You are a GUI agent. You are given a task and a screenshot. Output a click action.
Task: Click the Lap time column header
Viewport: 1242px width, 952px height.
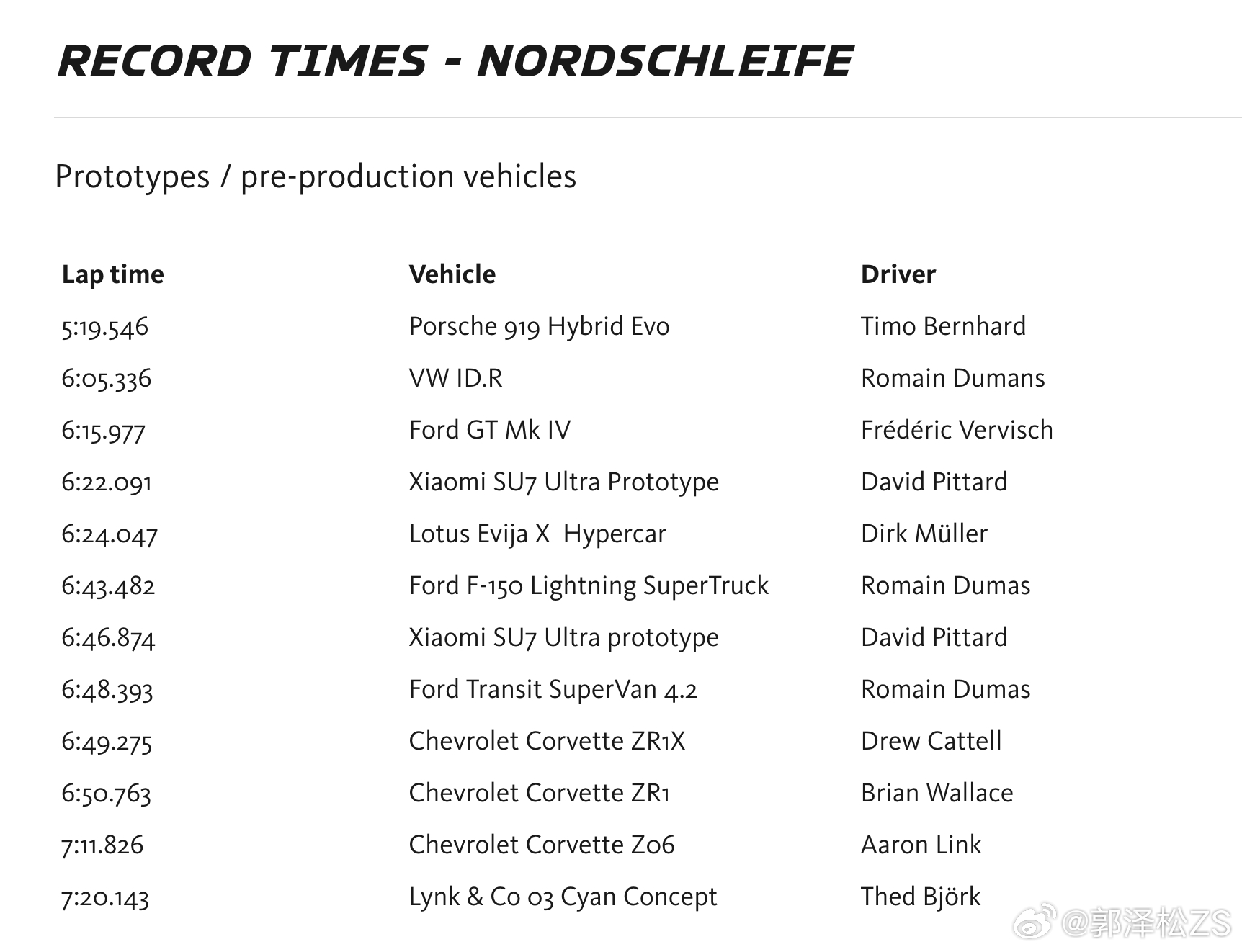coord(112,274)
